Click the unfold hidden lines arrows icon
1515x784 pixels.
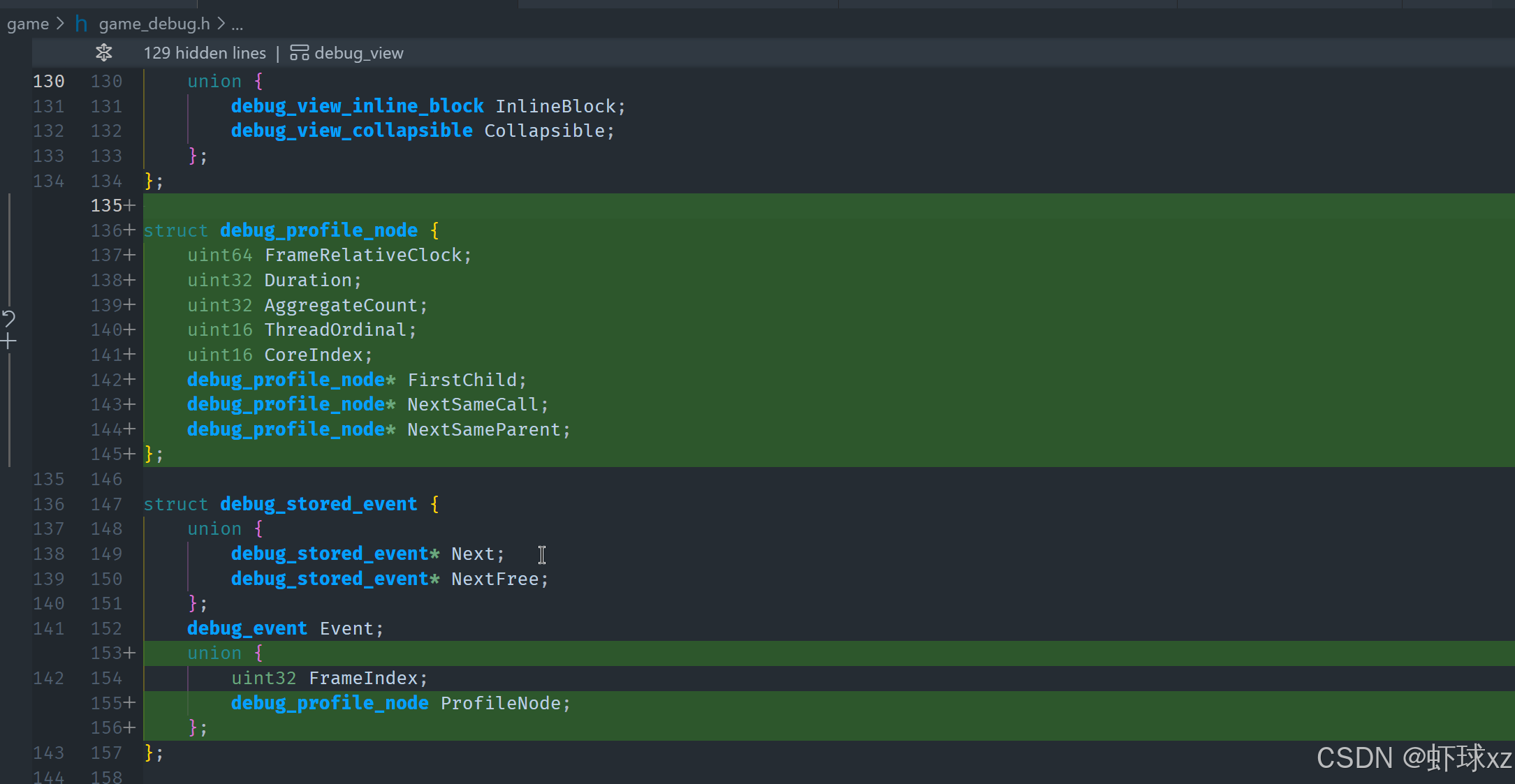coord(104,53)
